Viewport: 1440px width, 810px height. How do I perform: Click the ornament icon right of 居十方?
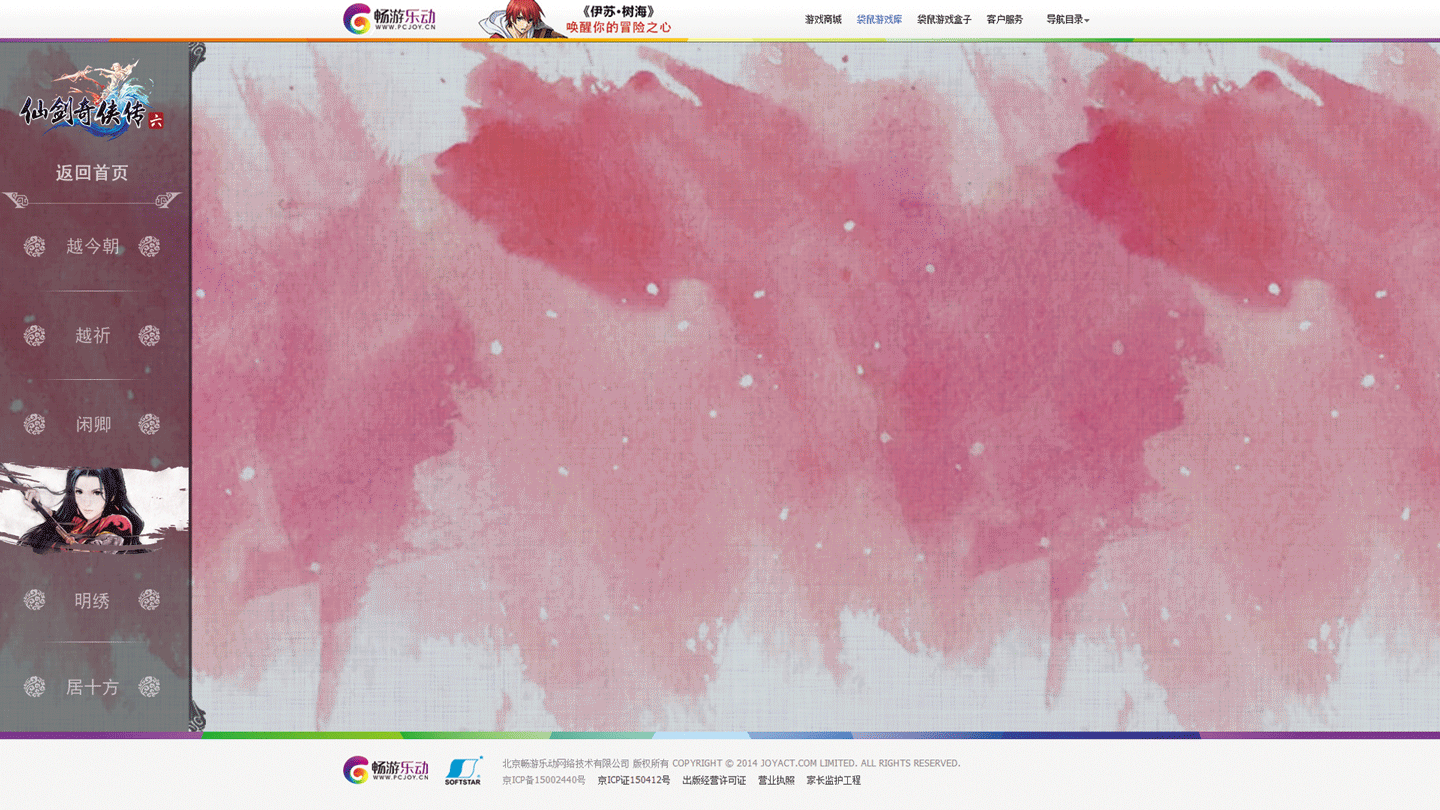pyautogui.click(x=149, y=687)
